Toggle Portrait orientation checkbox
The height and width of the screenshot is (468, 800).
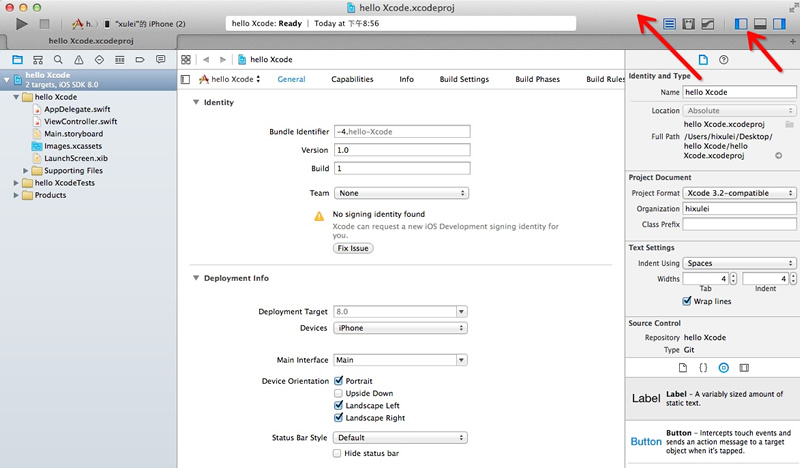[x=338, y=381]
